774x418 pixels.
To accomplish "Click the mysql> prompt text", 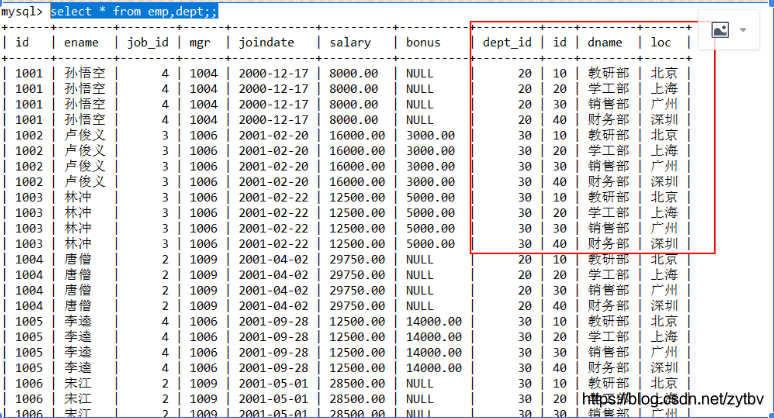I will [x=22, y=11].
